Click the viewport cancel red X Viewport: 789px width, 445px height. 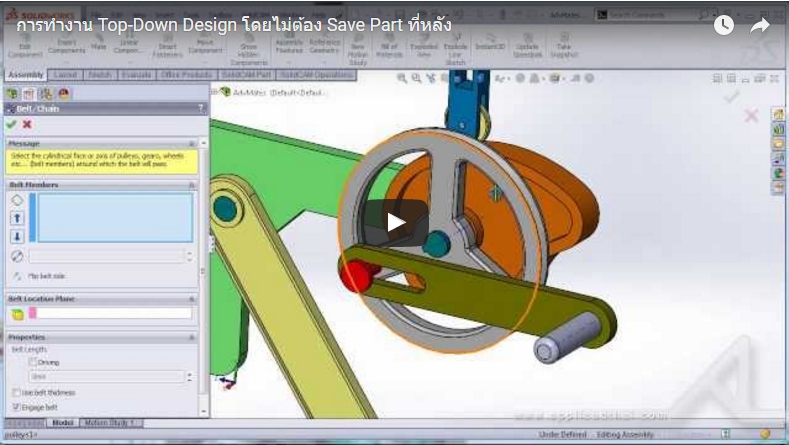coord(751,115)
